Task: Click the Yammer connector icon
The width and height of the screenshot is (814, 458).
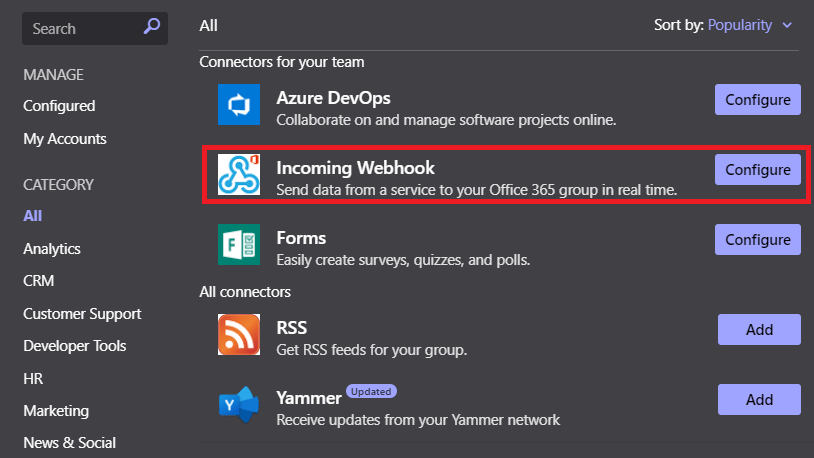Action: pos(239,405)
